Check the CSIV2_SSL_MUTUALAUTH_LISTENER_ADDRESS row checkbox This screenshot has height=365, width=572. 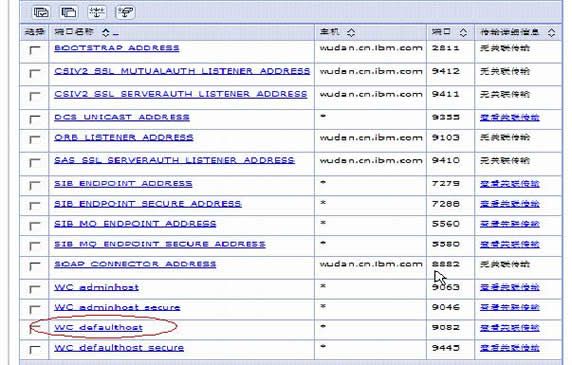[35, 73]
